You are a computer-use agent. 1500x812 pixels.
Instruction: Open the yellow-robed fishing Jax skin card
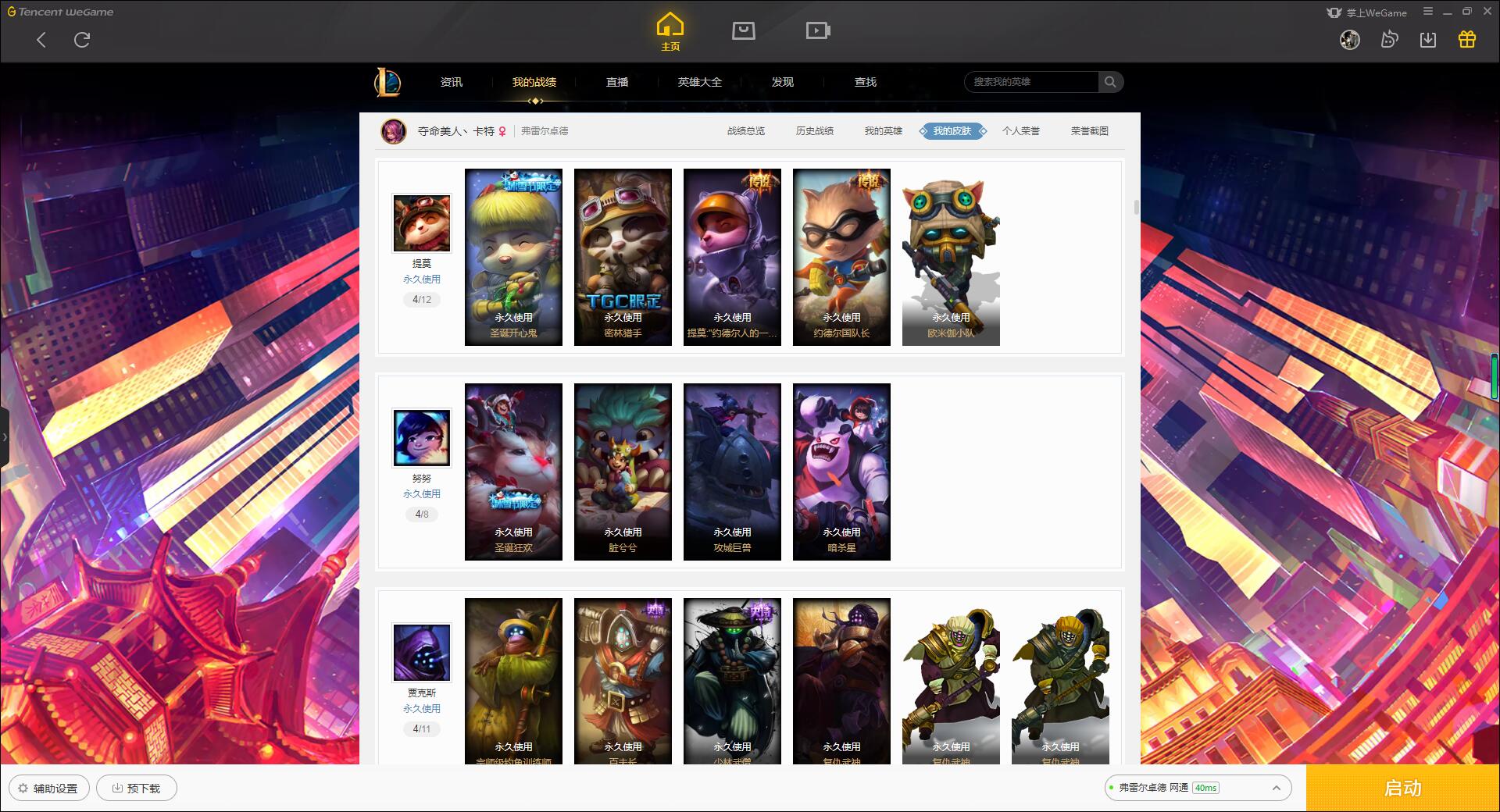513,681
